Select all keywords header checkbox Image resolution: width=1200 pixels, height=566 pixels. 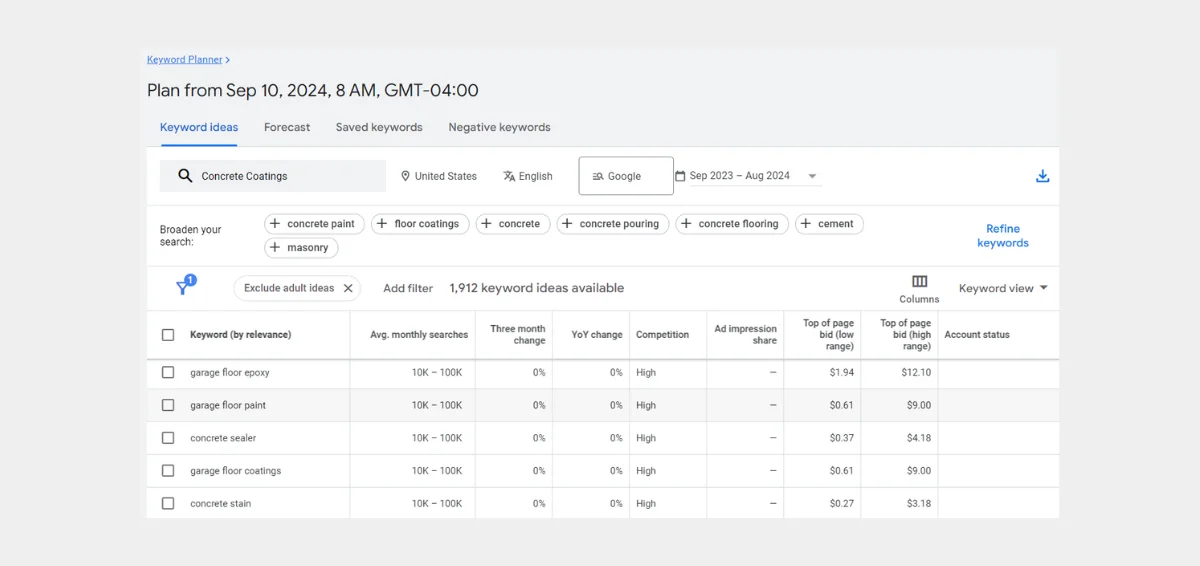click(x=168, y=335)
